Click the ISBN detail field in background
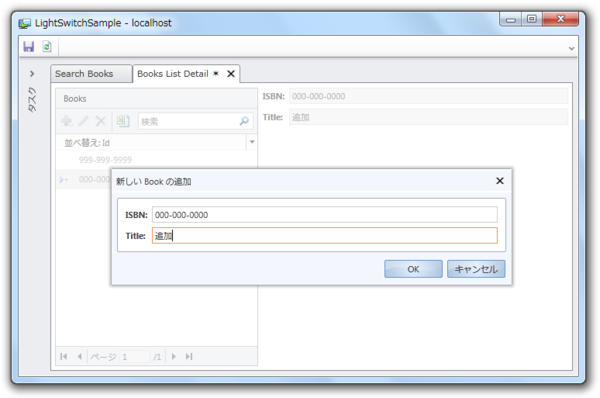Image resolution: width=600 pixels, height=398 pixels. coord(428,96)
